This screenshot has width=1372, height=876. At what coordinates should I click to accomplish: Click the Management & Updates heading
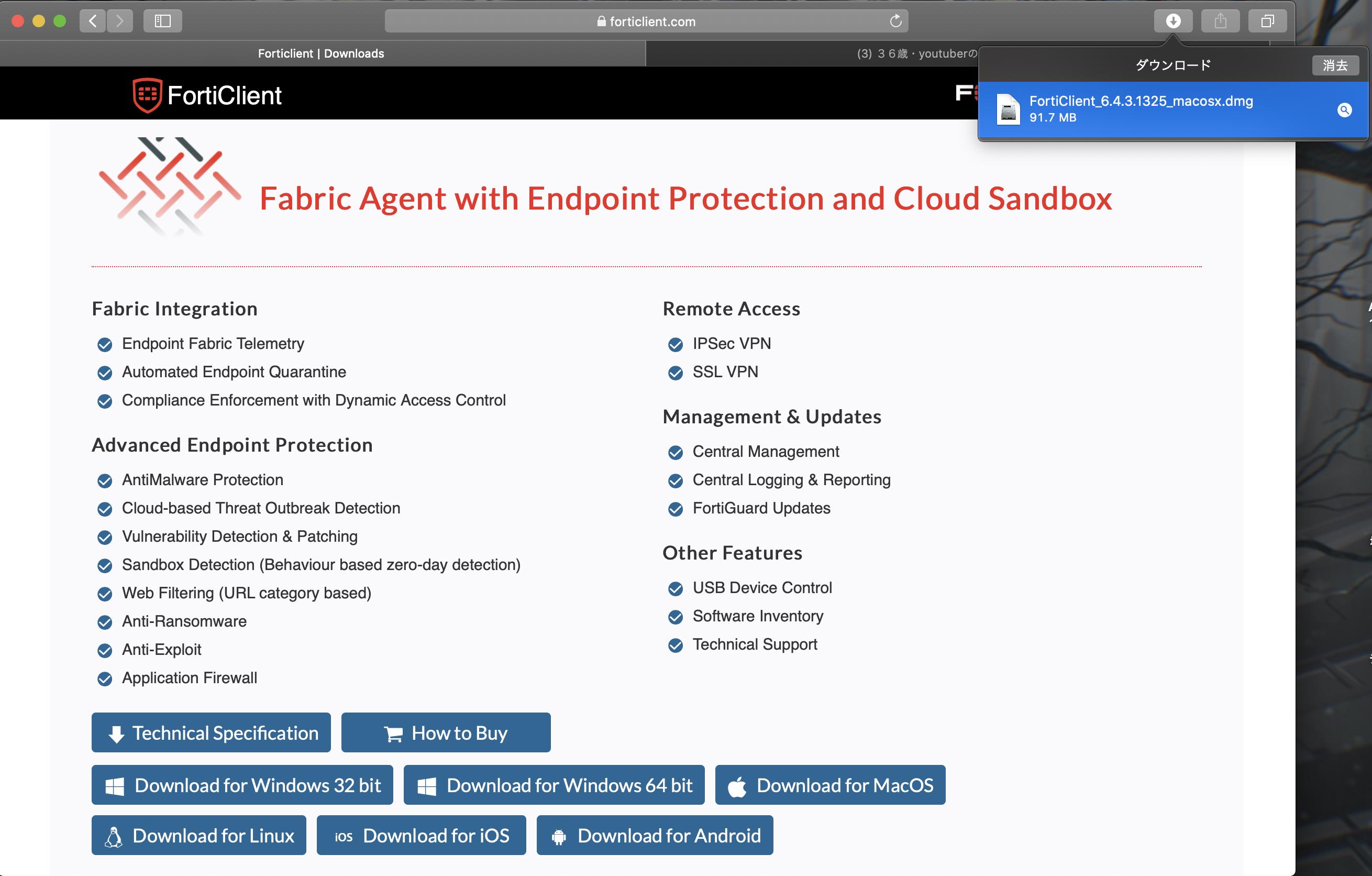771,417
